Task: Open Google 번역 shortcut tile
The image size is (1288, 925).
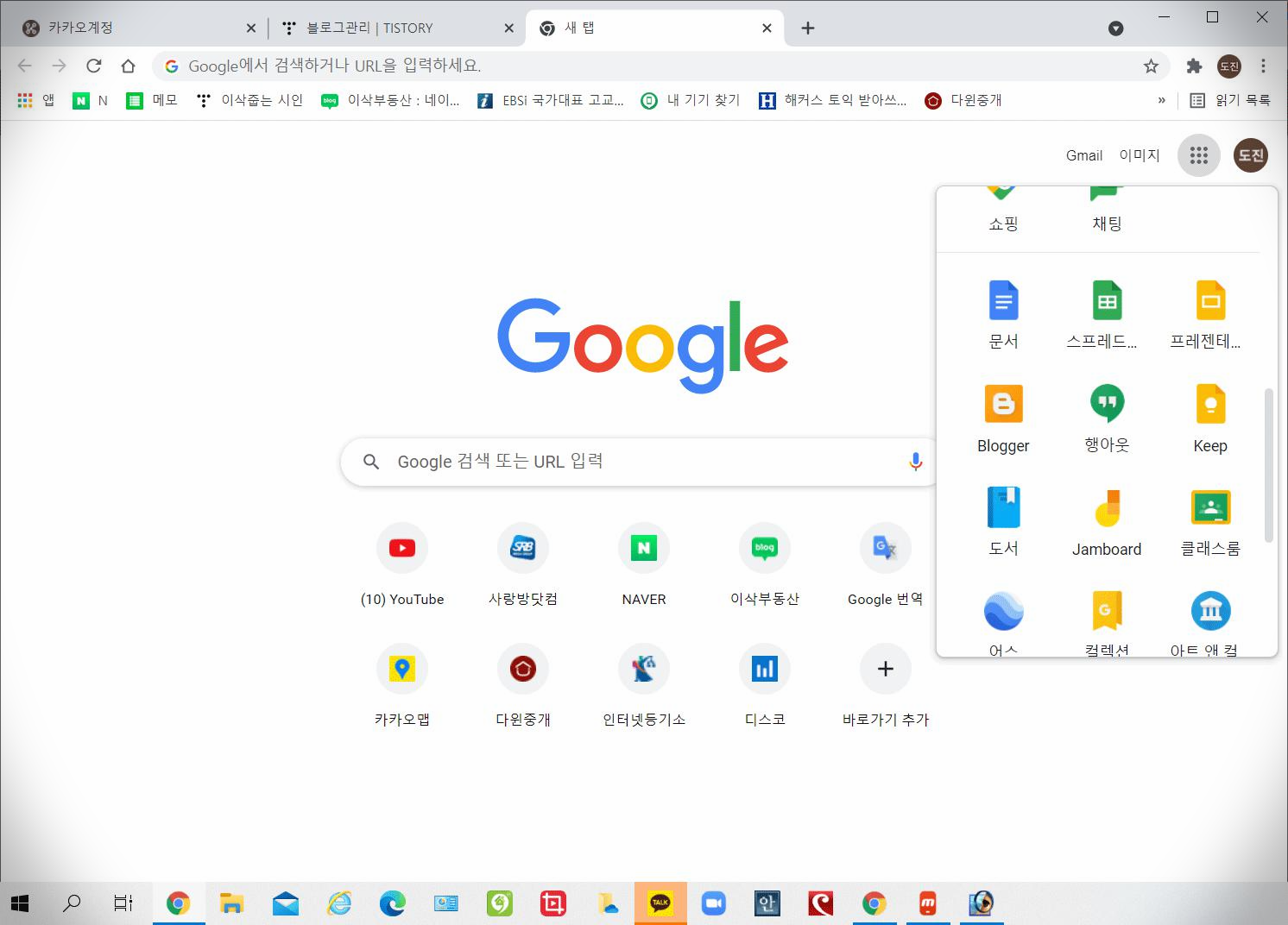Action: tap(886, 565)
